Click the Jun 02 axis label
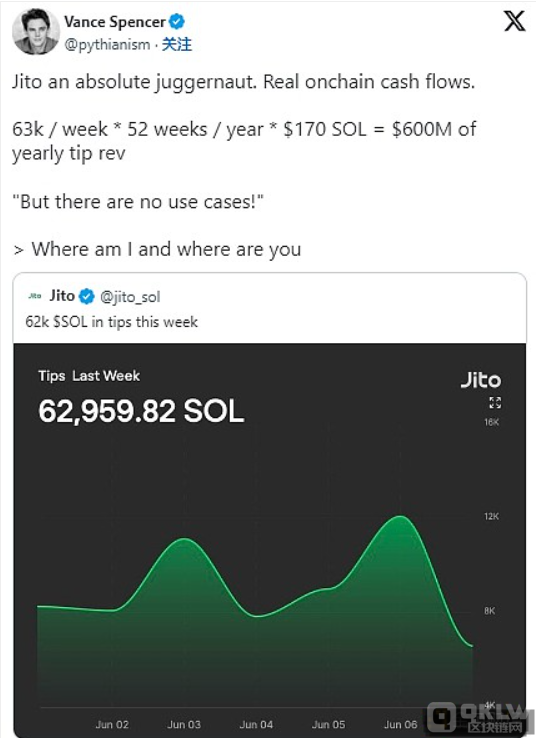The height and width of the screenshot is (738, 536). pyautogui.click(x=112, y=724)
